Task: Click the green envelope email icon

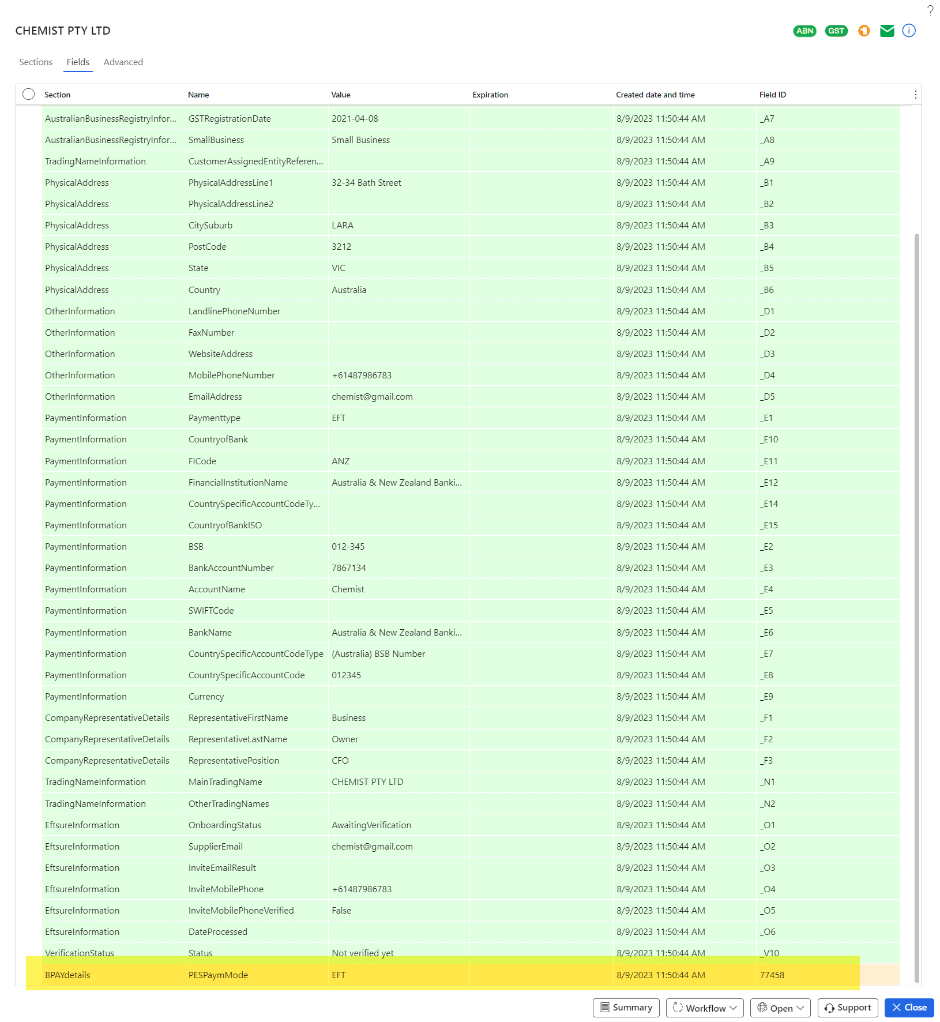Action: coord(887,31)
